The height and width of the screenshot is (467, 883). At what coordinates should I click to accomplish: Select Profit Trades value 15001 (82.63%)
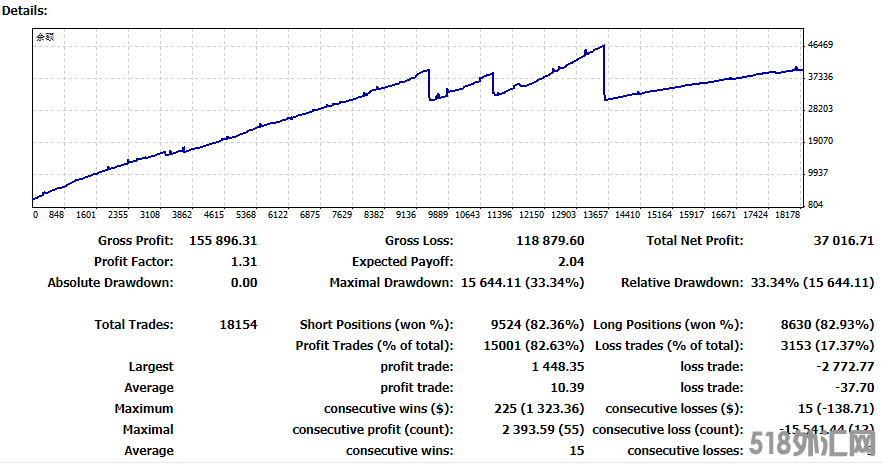534,345
